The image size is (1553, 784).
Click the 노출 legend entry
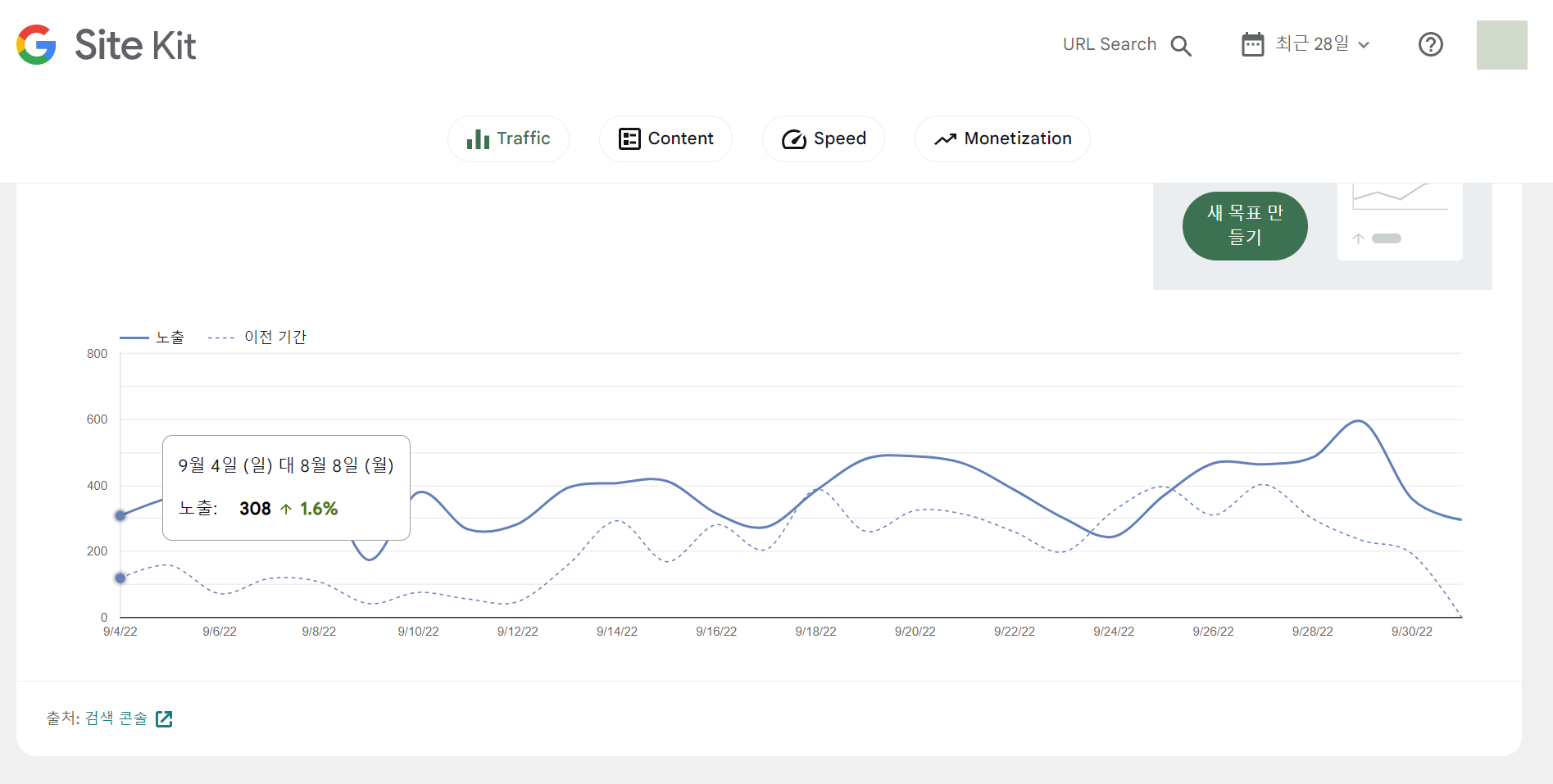coord(152,337)
